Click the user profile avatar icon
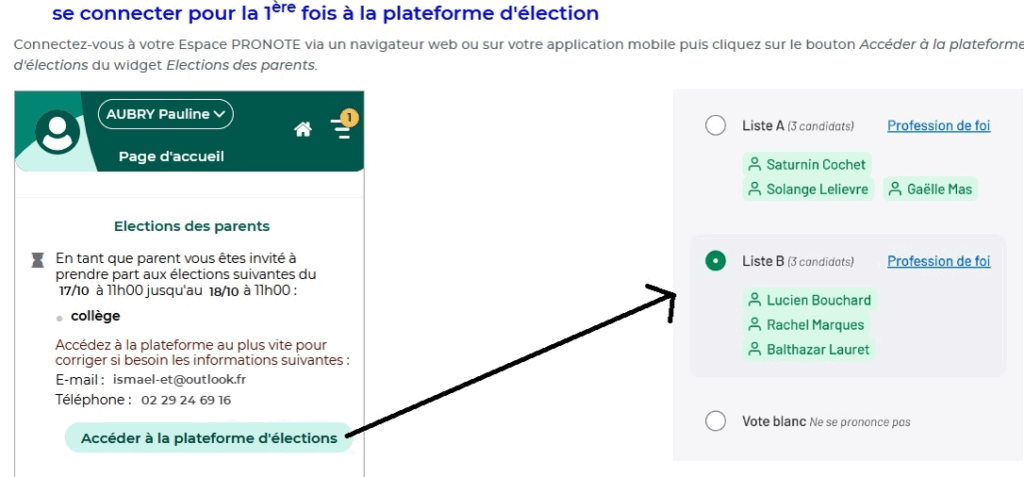The image size is (1024, 477). pyautogui.click(x=59, y=133)
